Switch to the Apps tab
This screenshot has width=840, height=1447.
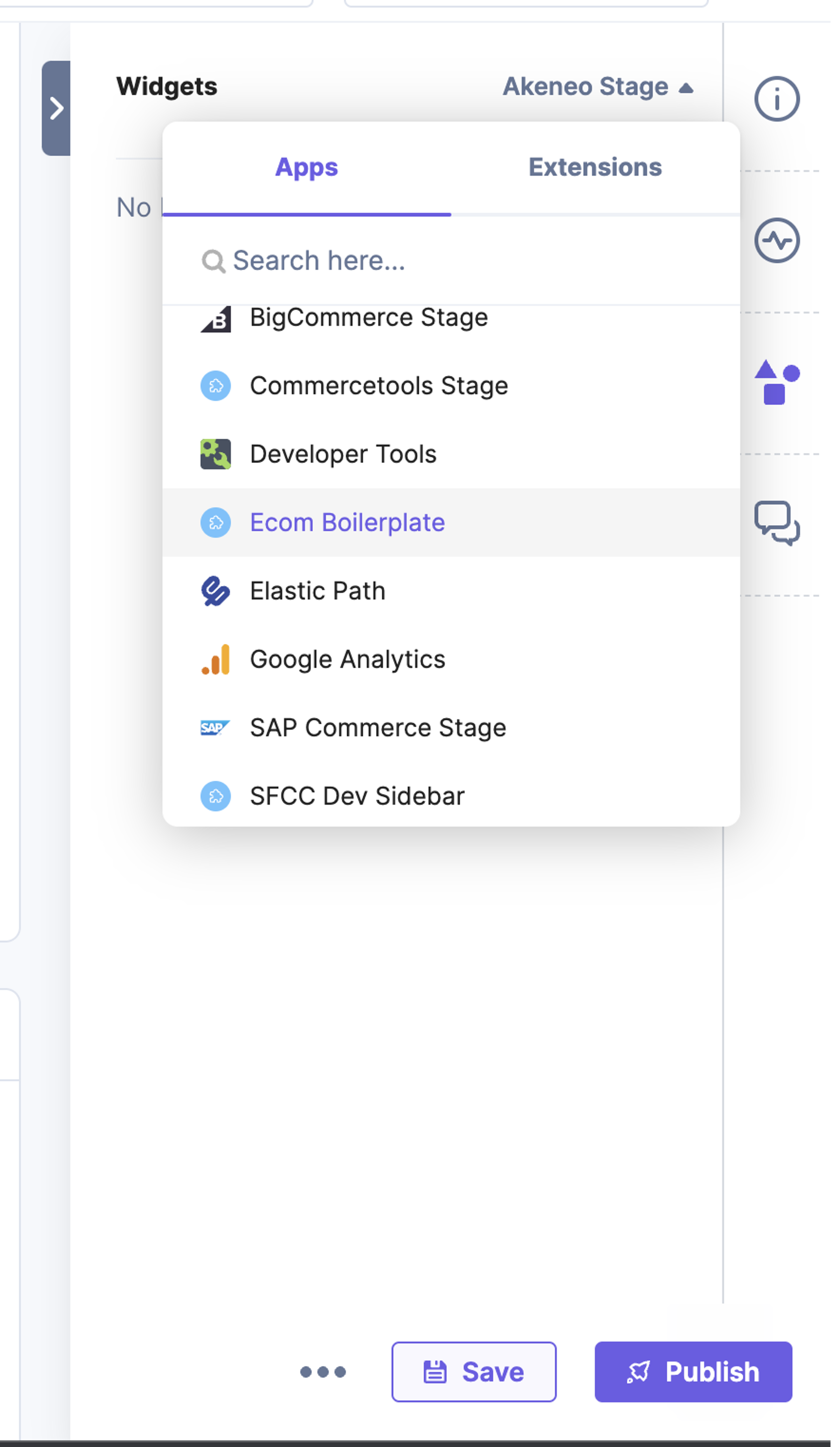coord(307,168)
